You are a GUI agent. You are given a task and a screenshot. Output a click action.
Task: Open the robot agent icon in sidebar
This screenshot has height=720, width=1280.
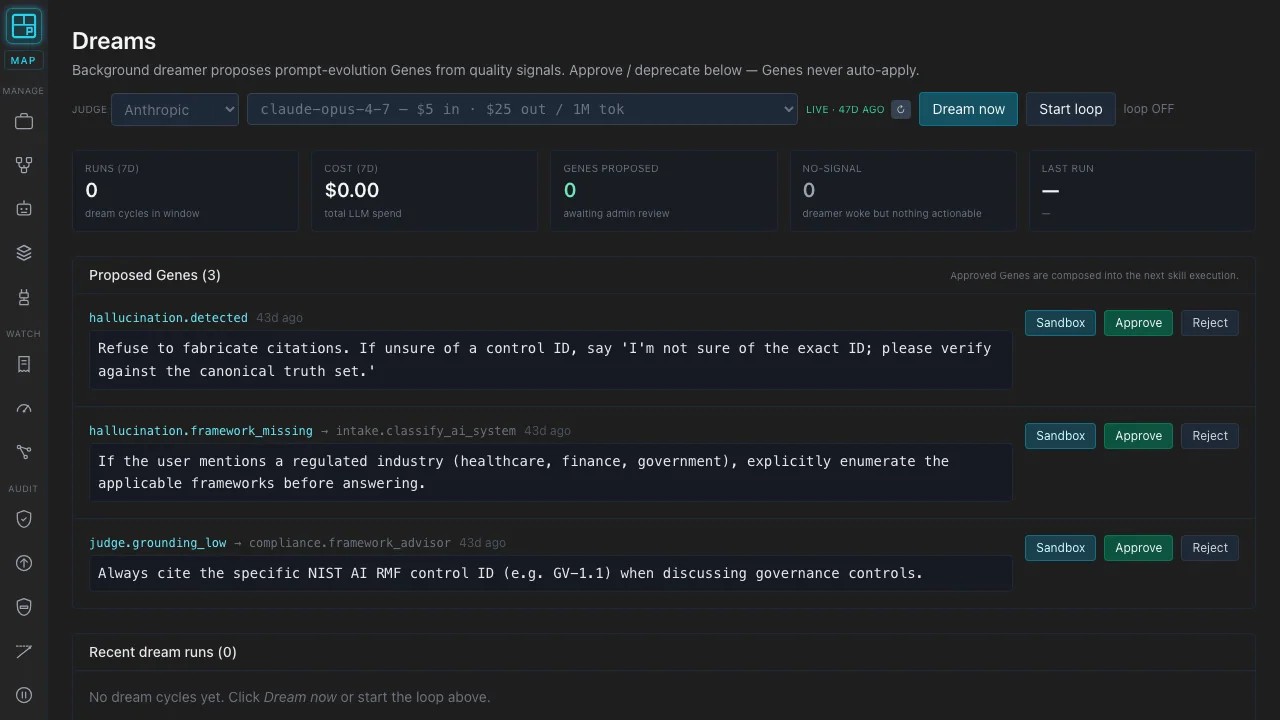pyautogui.click(x=24, y=209)
